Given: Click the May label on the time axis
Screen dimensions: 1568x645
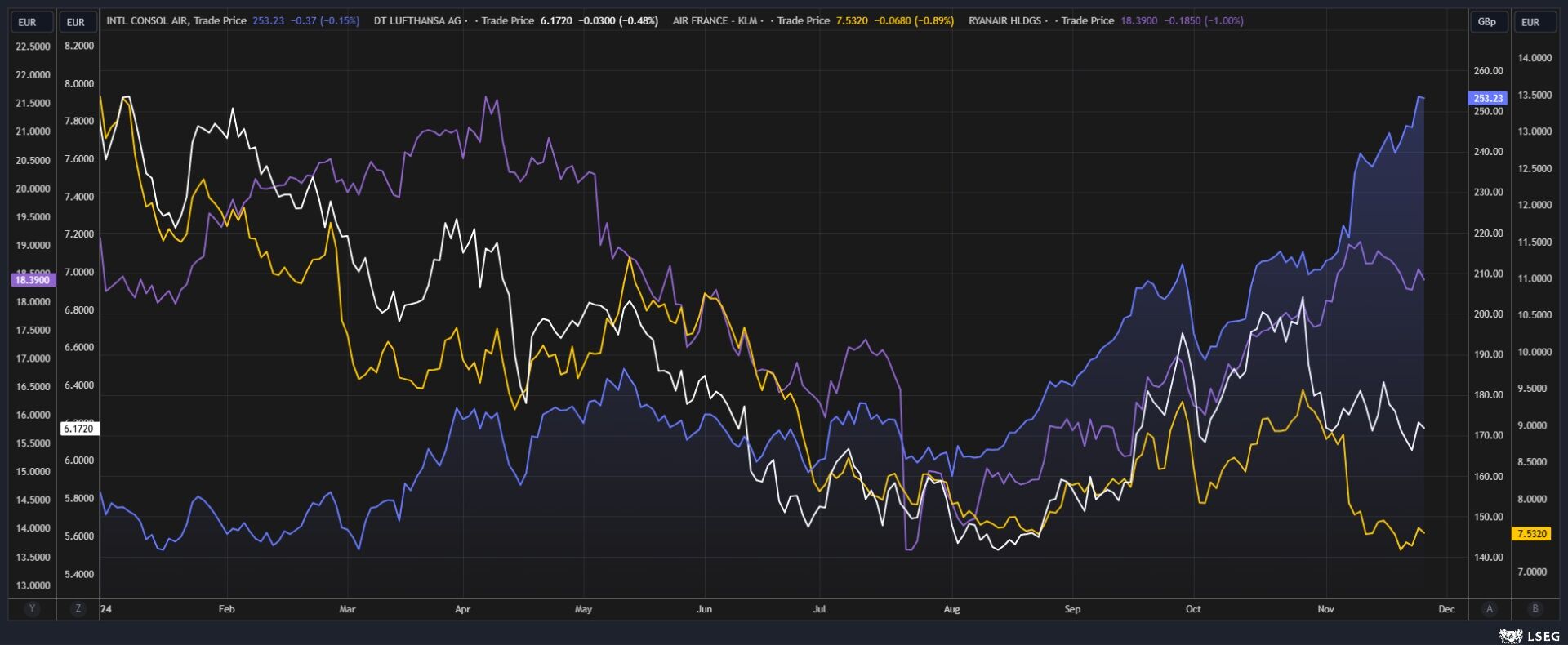Looking at the screenshot, I should click(583, 609).
